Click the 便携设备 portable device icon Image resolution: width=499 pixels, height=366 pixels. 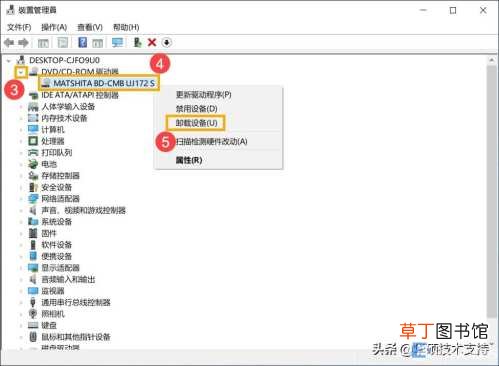(x=33, y=256)
